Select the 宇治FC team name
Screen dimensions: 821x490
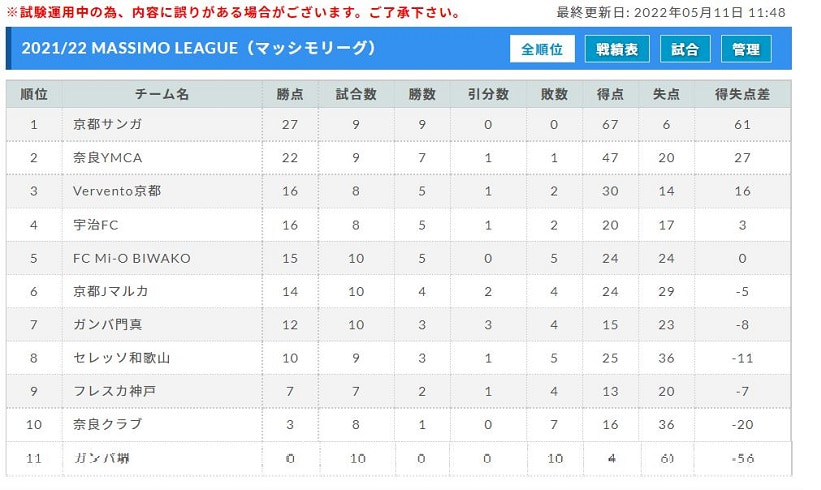pos(95,225)
